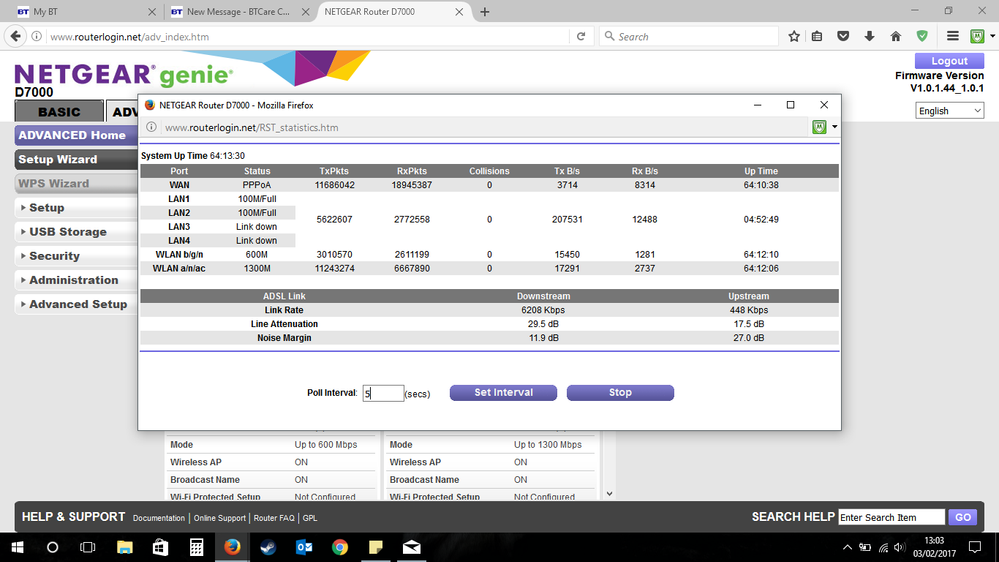Screen dimensions: 999x562
Task: Bookmark this page with the star icon
Action: point(794,36)
